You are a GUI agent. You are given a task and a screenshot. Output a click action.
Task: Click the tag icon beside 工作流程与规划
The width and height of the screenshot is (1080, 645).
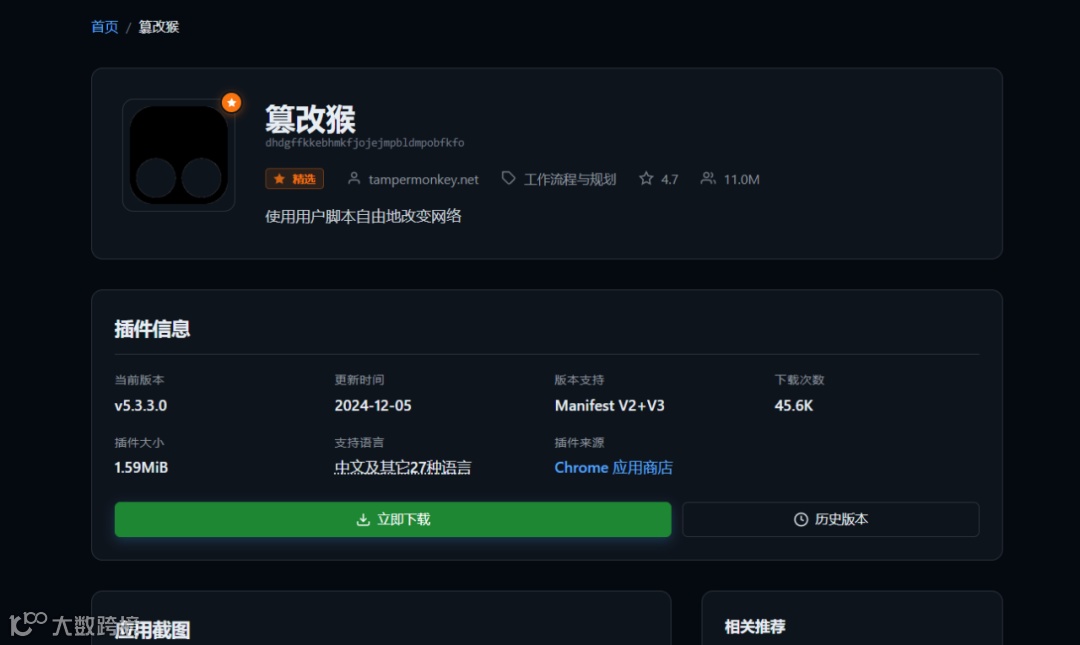[x=508, y=178]
